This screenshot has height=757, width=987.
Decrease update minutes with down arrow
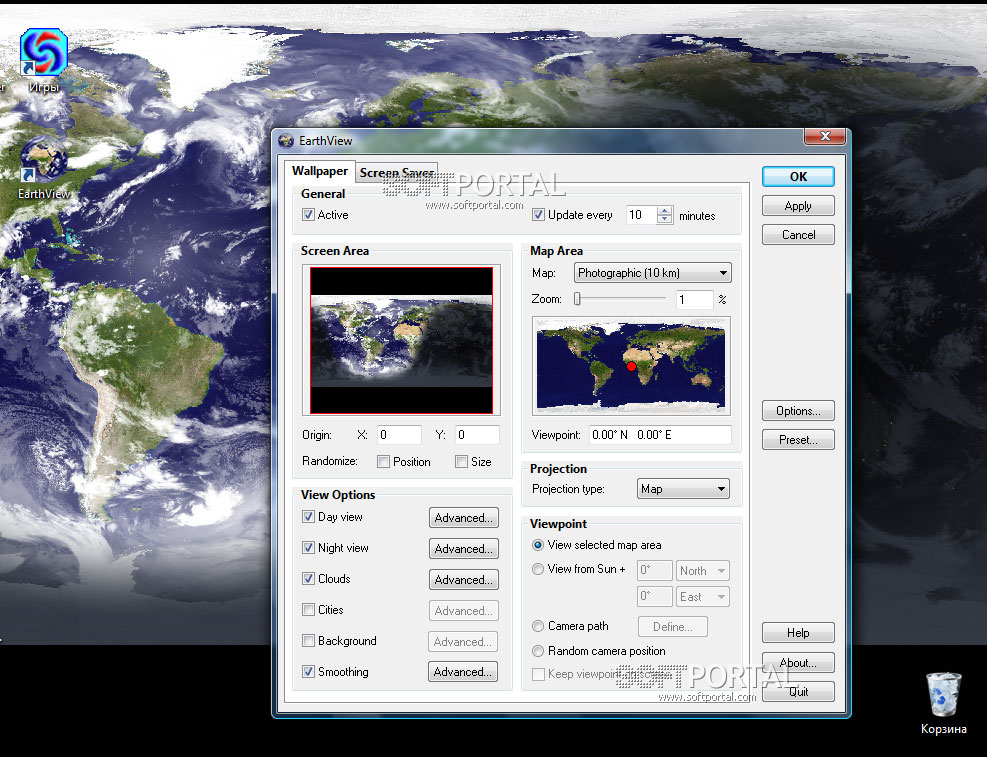665,220
